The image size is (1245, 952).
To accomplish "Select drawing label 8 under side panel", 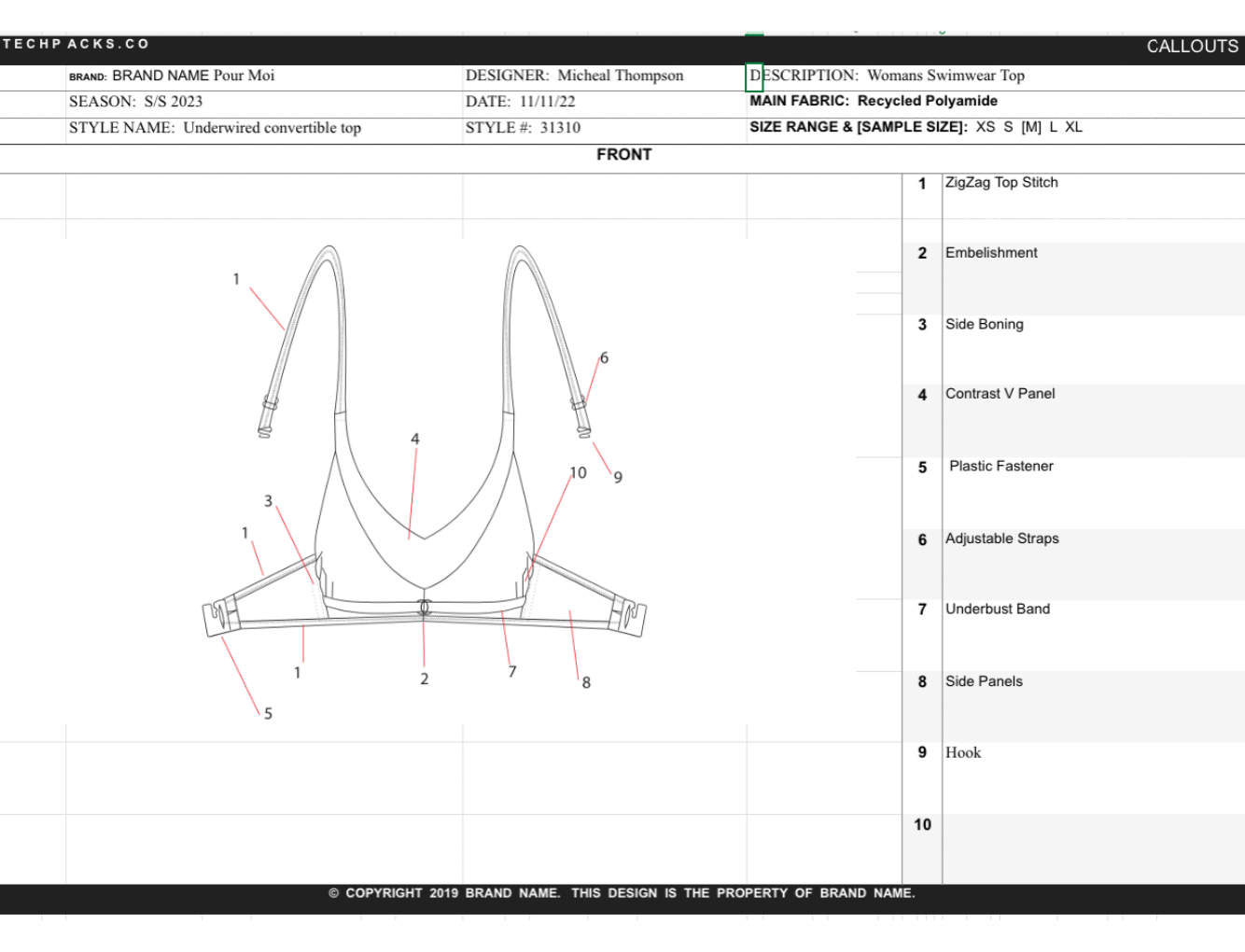I will click(586, 683).
